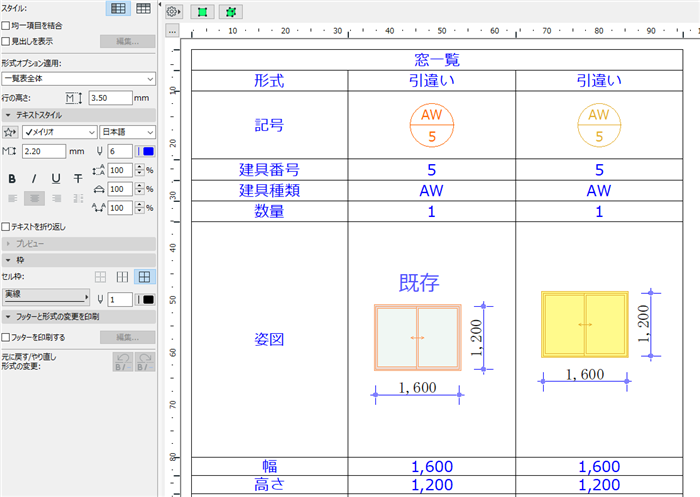
Task: Adjust the line spacing percent stepper
Action: tap(140, 170)
